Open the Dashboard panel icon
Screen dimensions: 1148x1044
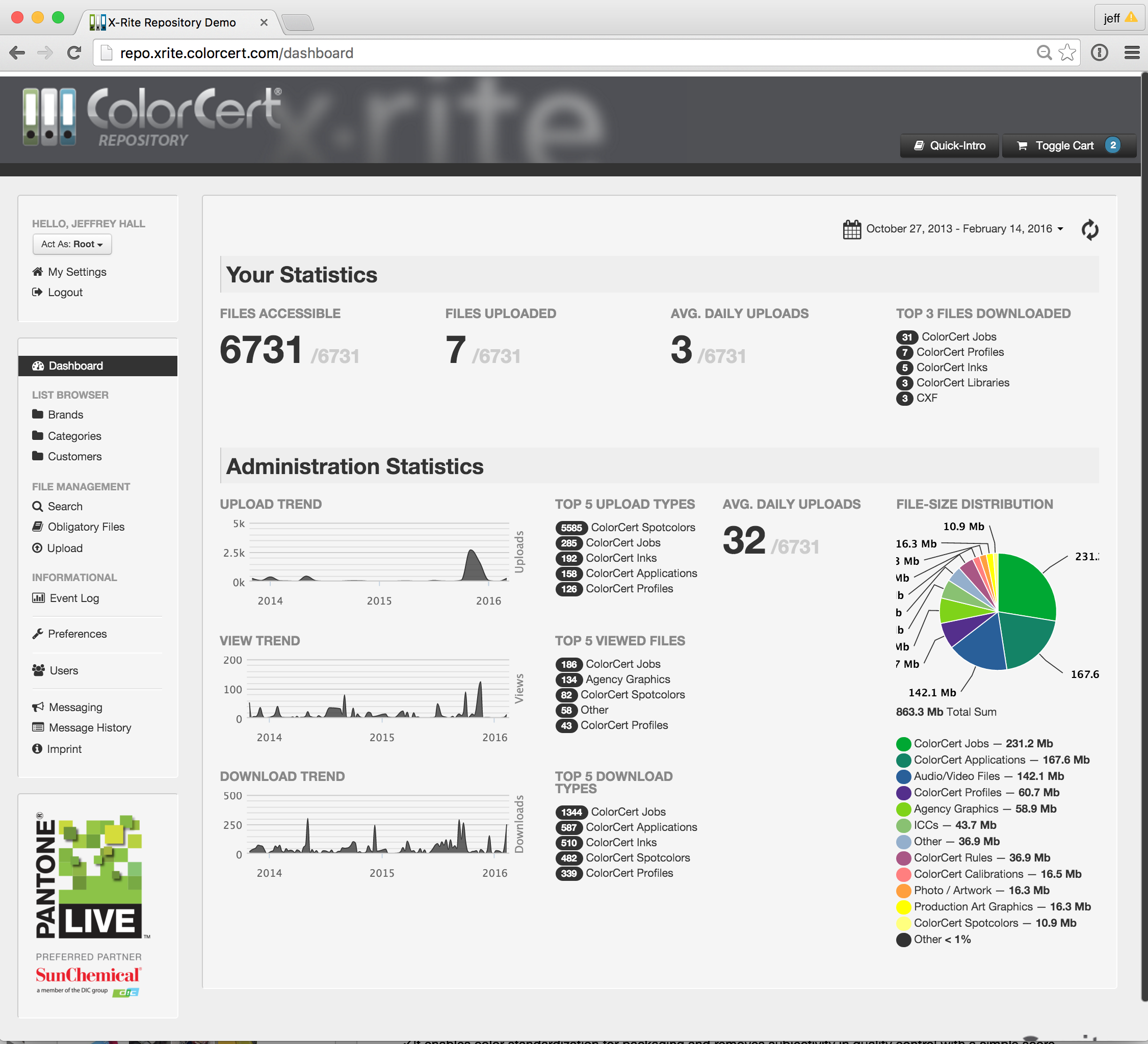coord(38,365)
